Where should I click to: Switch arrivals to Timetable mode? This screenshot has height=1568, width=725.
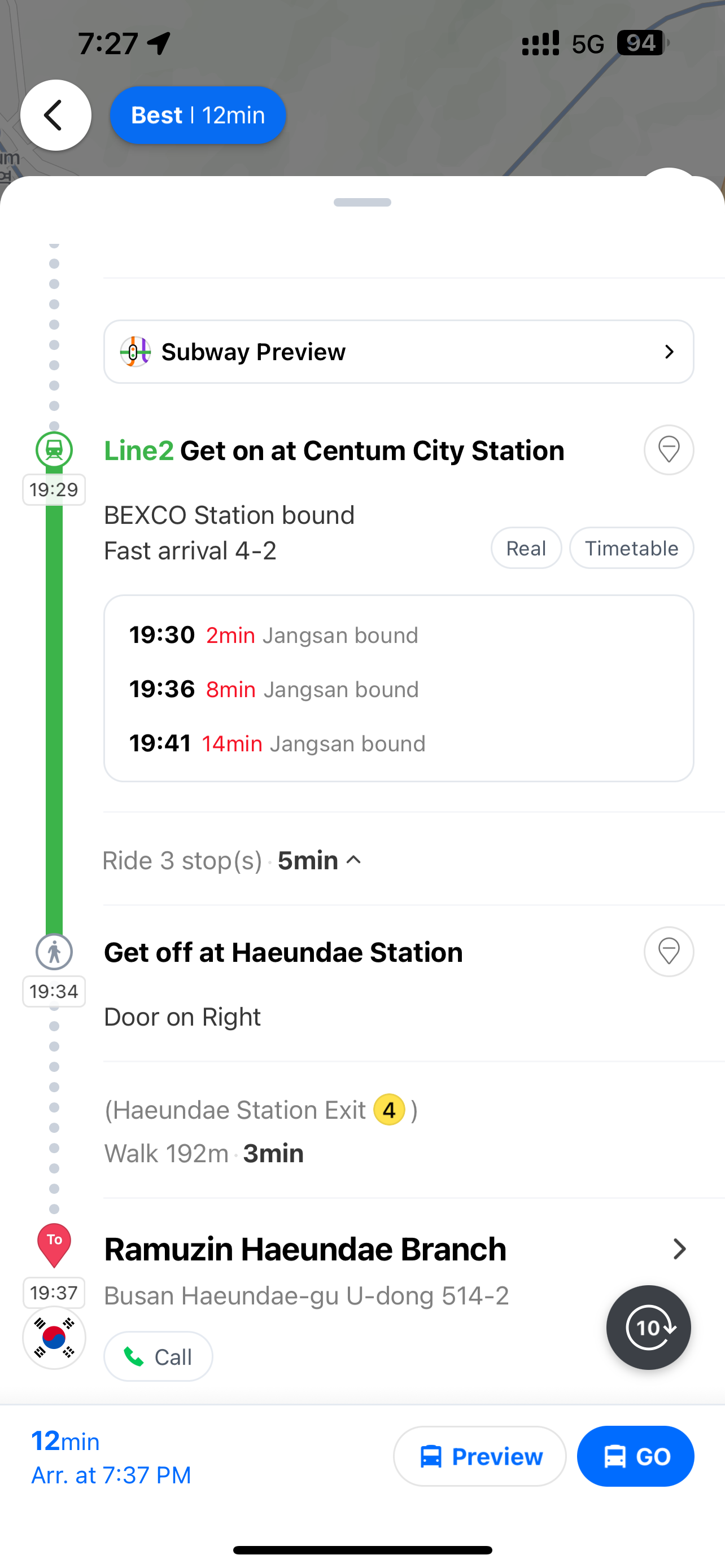[631, 548]
